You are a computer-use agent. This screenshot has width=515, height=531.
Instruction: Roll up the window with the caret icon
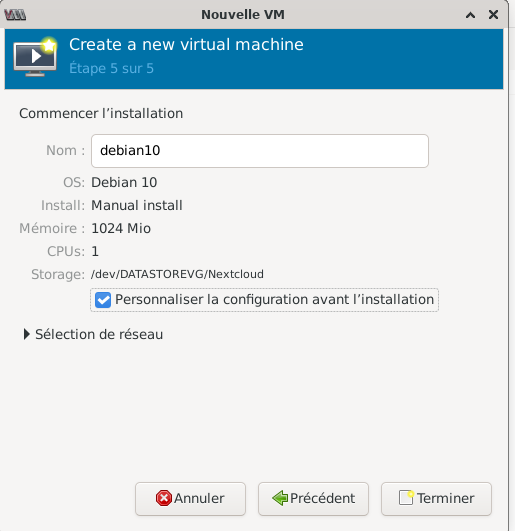tap(470, 15)
